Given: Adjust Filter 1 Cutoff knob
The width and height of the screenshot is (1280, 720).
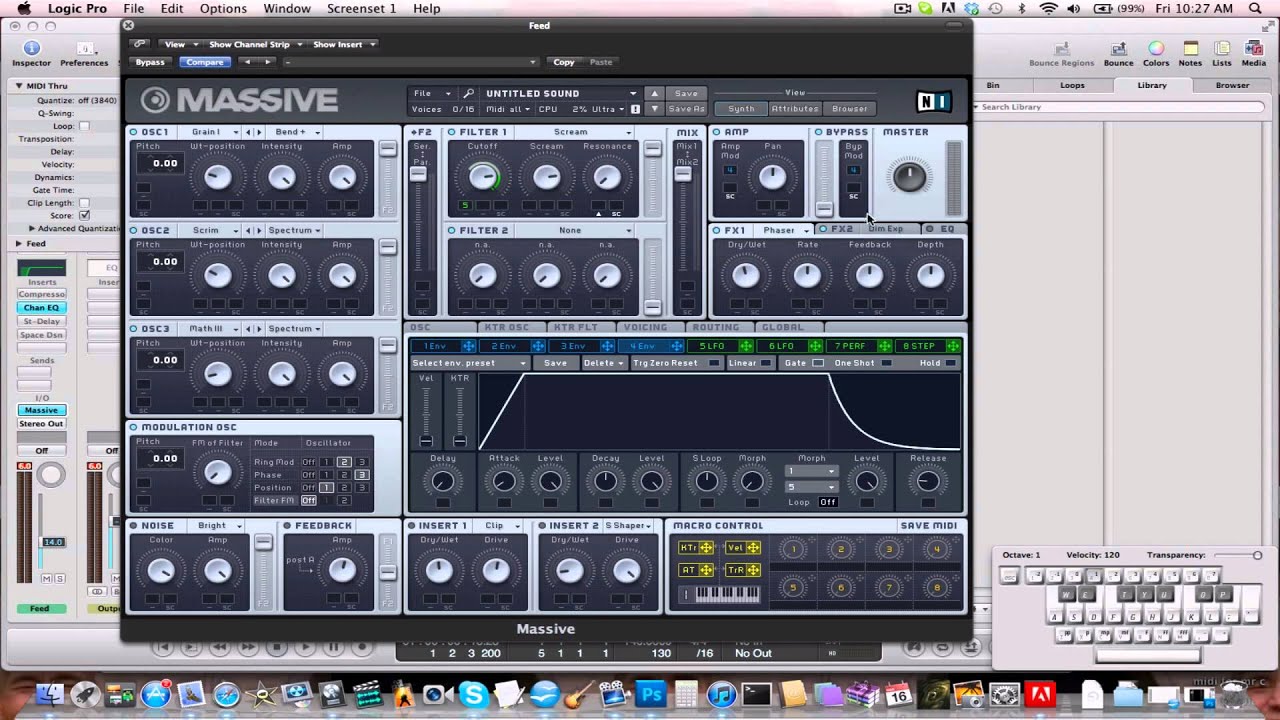Looking at the screenshot, I should tap(483, 178).
